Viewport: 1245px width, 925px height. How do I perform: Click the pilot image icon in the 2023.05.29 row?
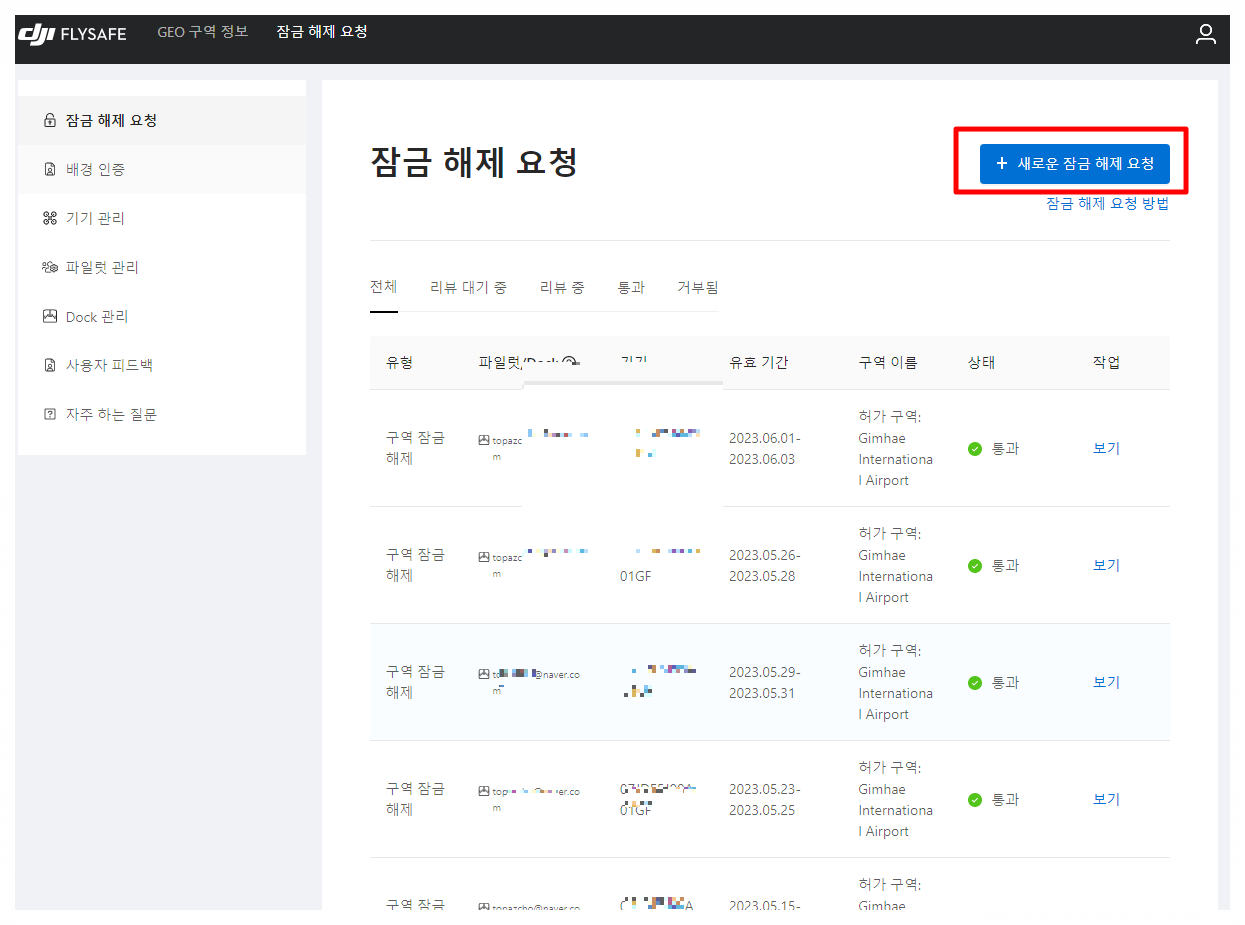[x=484, y=674]
